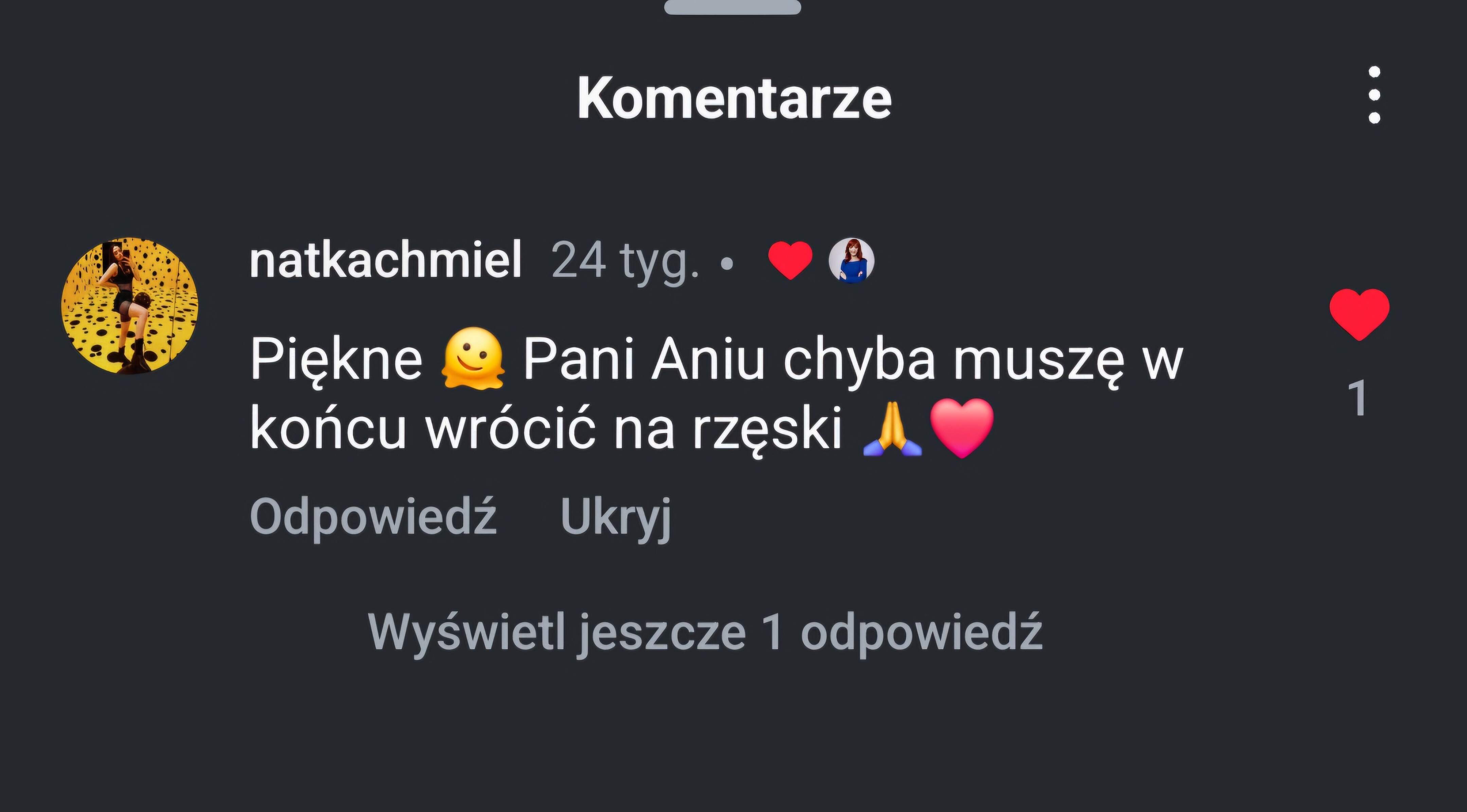Open natkachmiel's yellow dotted profile picture
Image resolution: width=1467 pixels, height=812 pixels.
(x=130, y=306)
